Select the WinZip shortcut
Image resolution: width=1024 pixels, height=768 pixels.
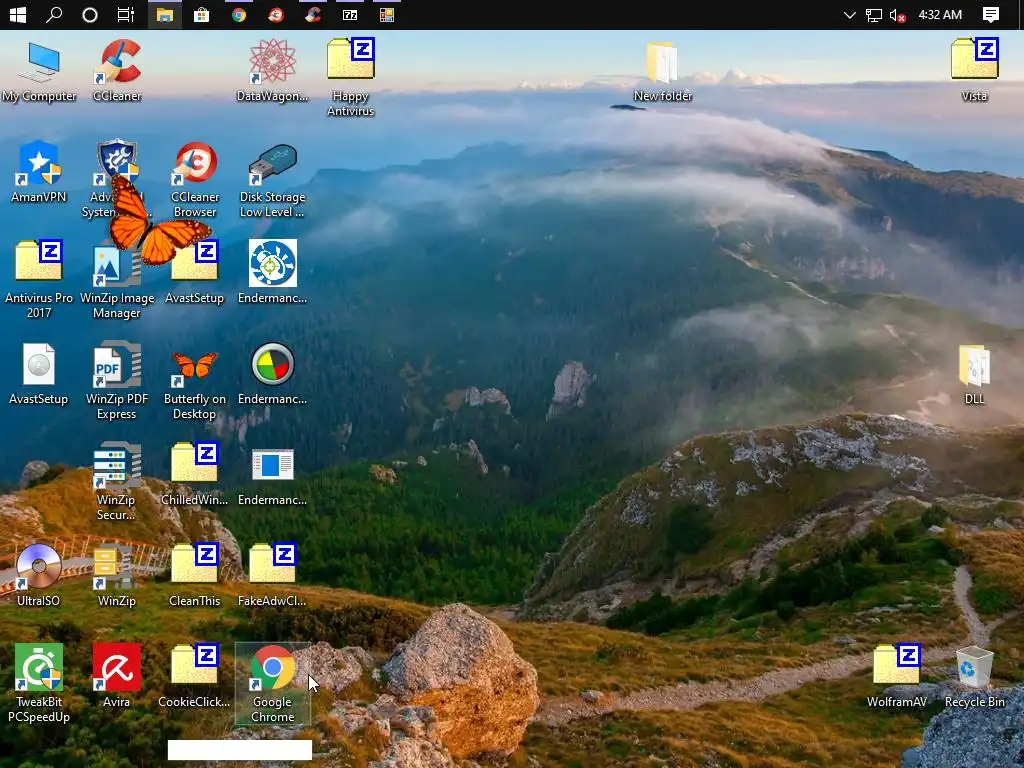point(117,576)
